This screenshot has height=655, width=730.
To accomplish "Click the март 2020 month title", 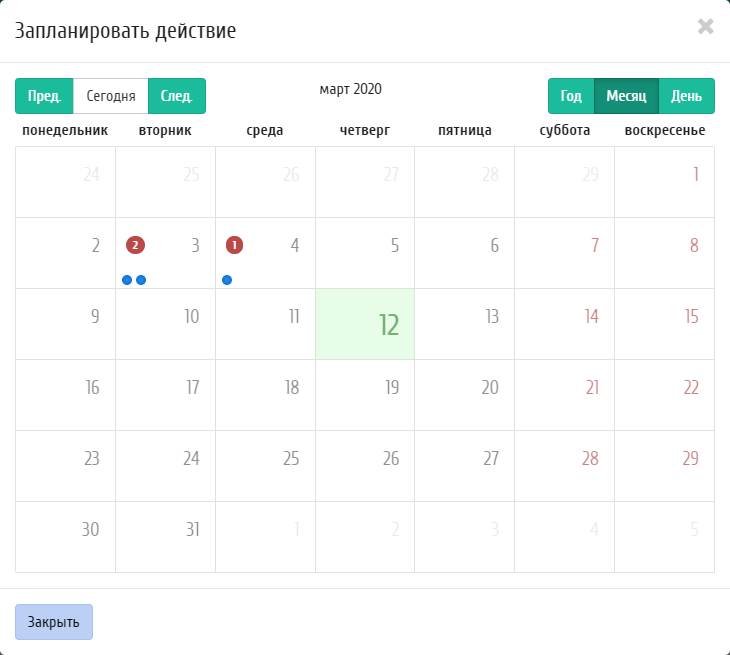I will click(x=351, y=89).
